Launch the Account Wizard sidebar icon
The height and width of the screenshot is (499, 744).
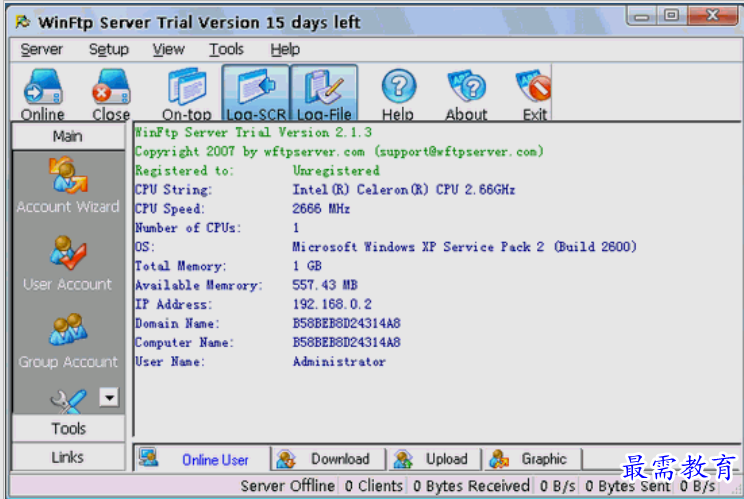pos(68,185)
